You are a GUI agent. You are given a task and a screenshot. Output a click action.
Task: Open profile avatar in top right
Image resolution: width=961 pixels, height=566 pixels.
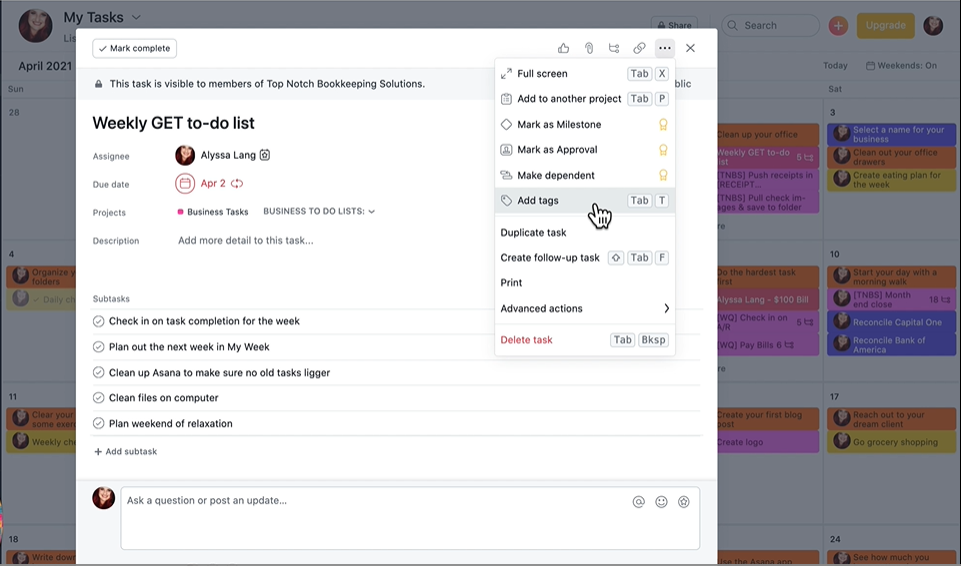pos(933,25)
